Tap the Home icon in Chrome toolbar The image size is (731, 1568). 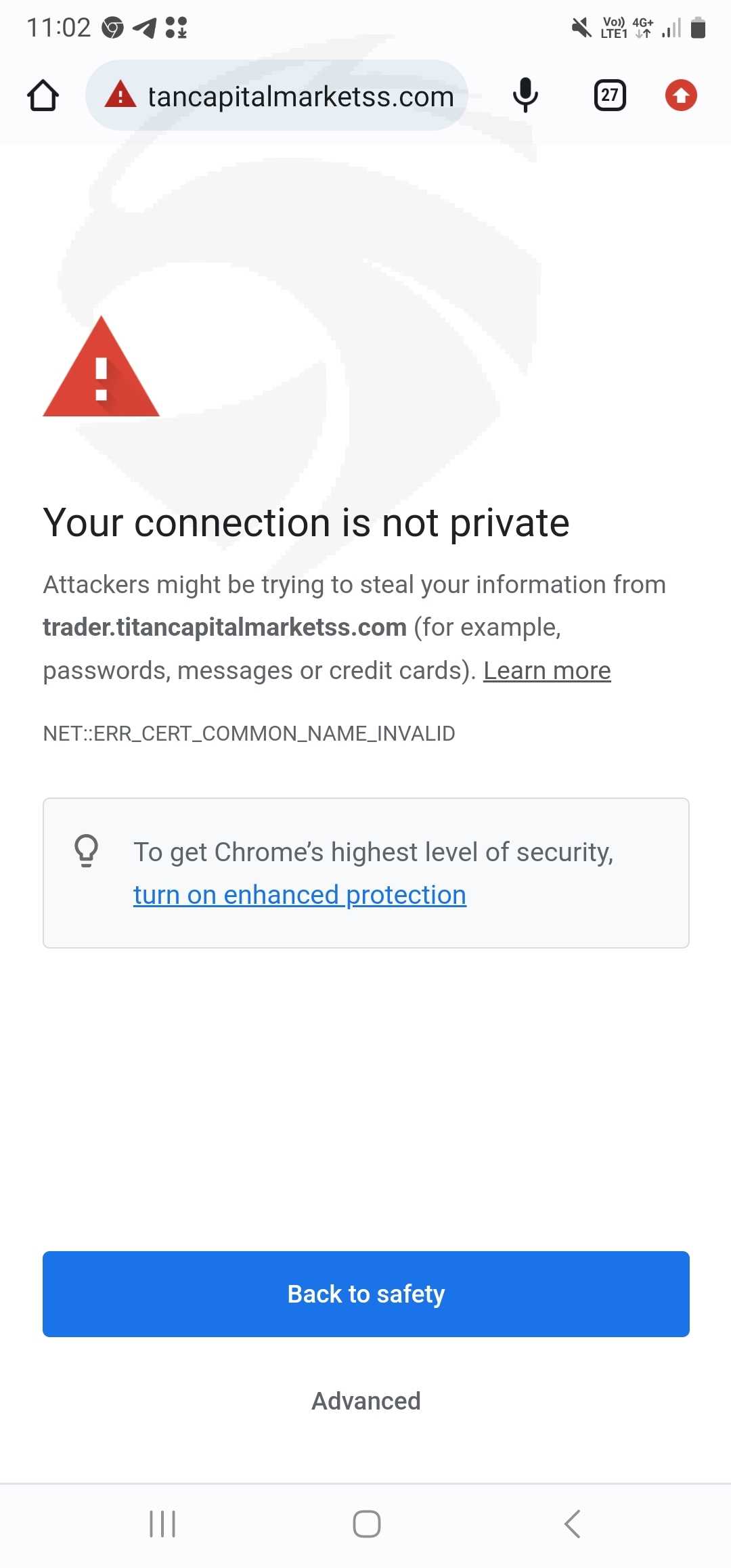tap(43, 95)
